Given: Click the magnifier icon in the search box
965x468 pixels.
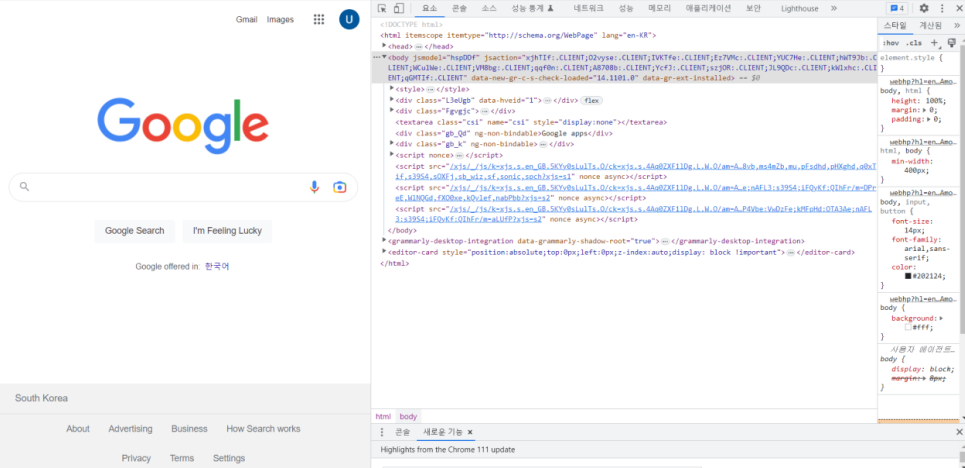Looking at the screenshot, I should (x=25, y=187).
